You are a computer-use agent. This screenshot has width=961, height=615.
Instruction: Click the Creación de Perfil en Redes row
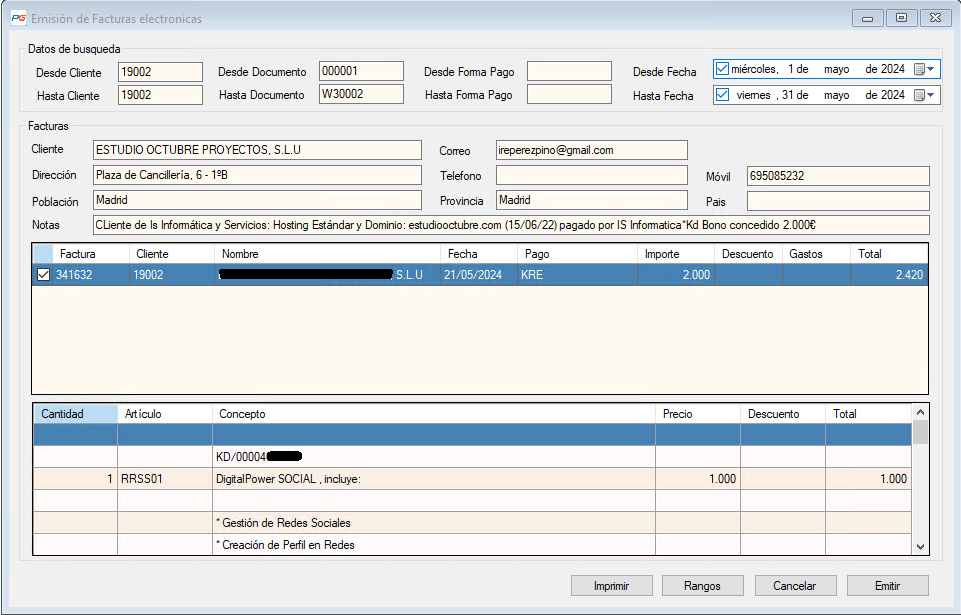tap(434, 544)
